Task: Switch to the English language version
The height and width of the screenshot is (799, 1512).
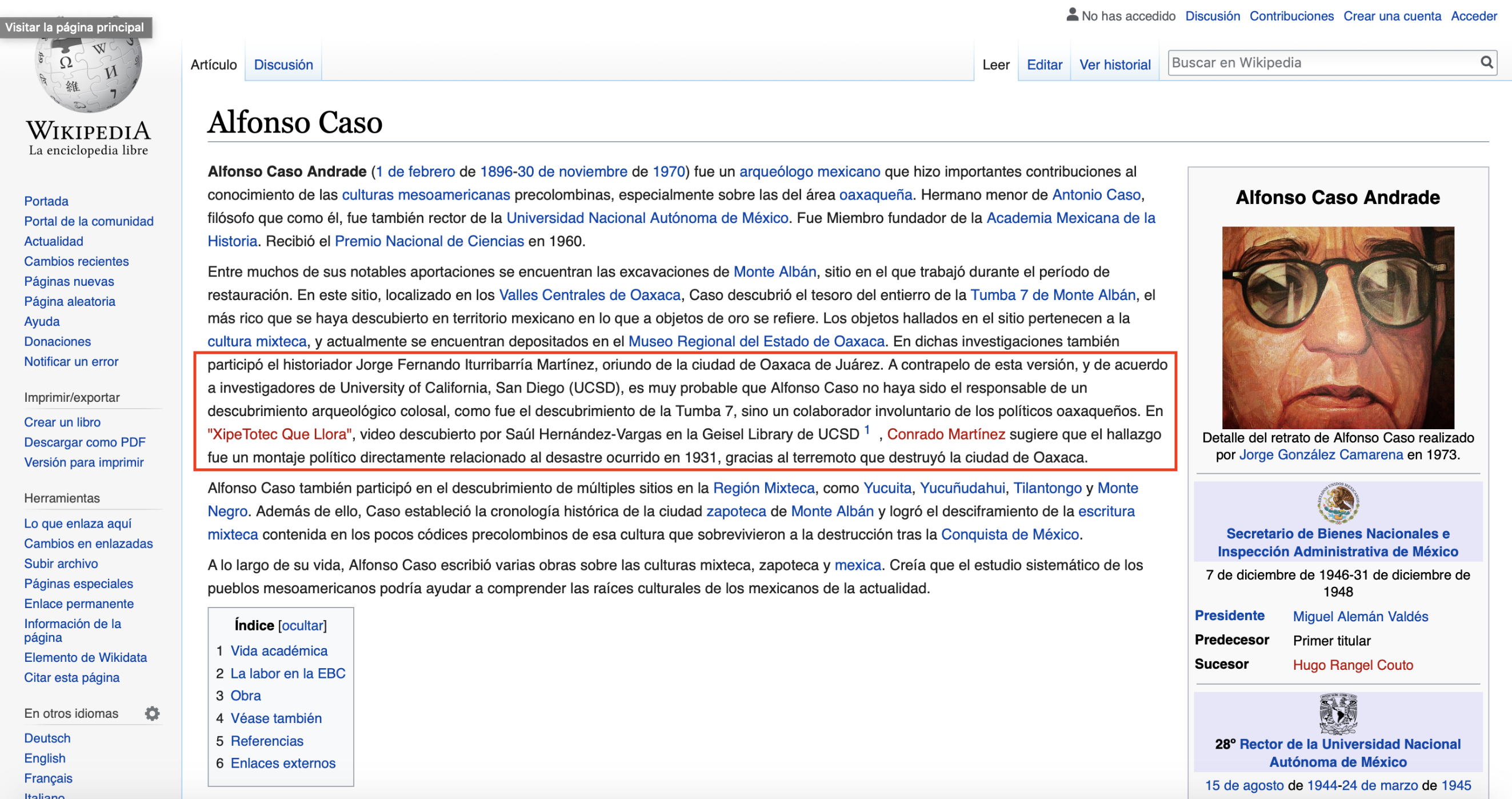Action: [45, 758]
